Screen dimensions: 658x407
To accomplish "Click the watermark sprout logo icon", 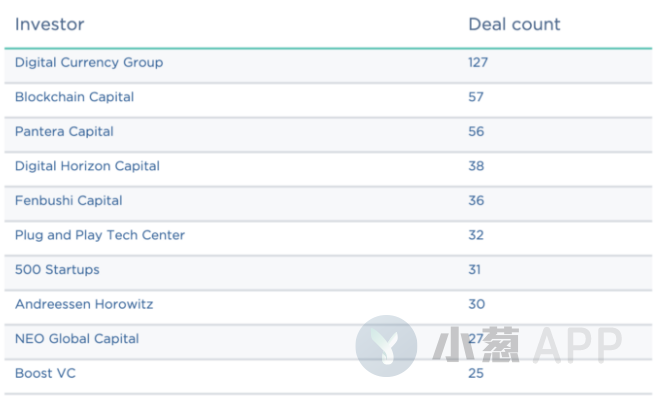I will [x=386, y=346].
